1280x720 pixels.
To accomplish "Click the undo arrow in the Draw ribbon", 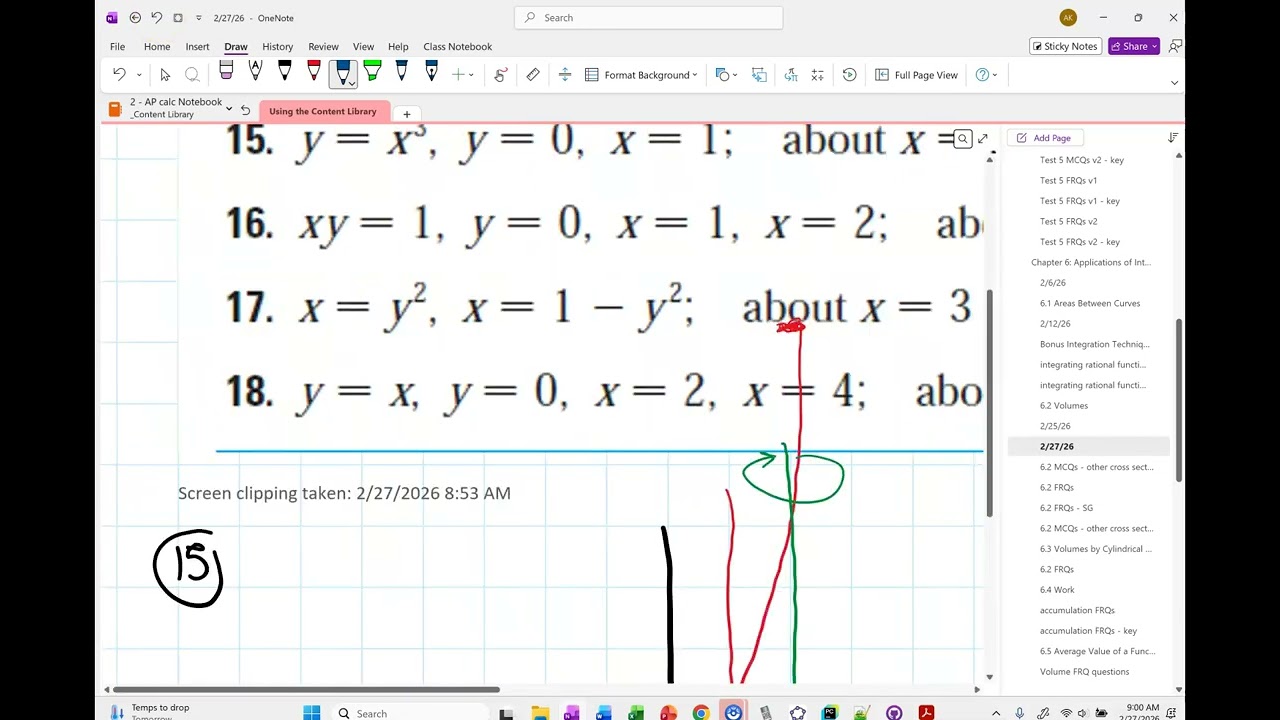I will [x=119, y=75].
